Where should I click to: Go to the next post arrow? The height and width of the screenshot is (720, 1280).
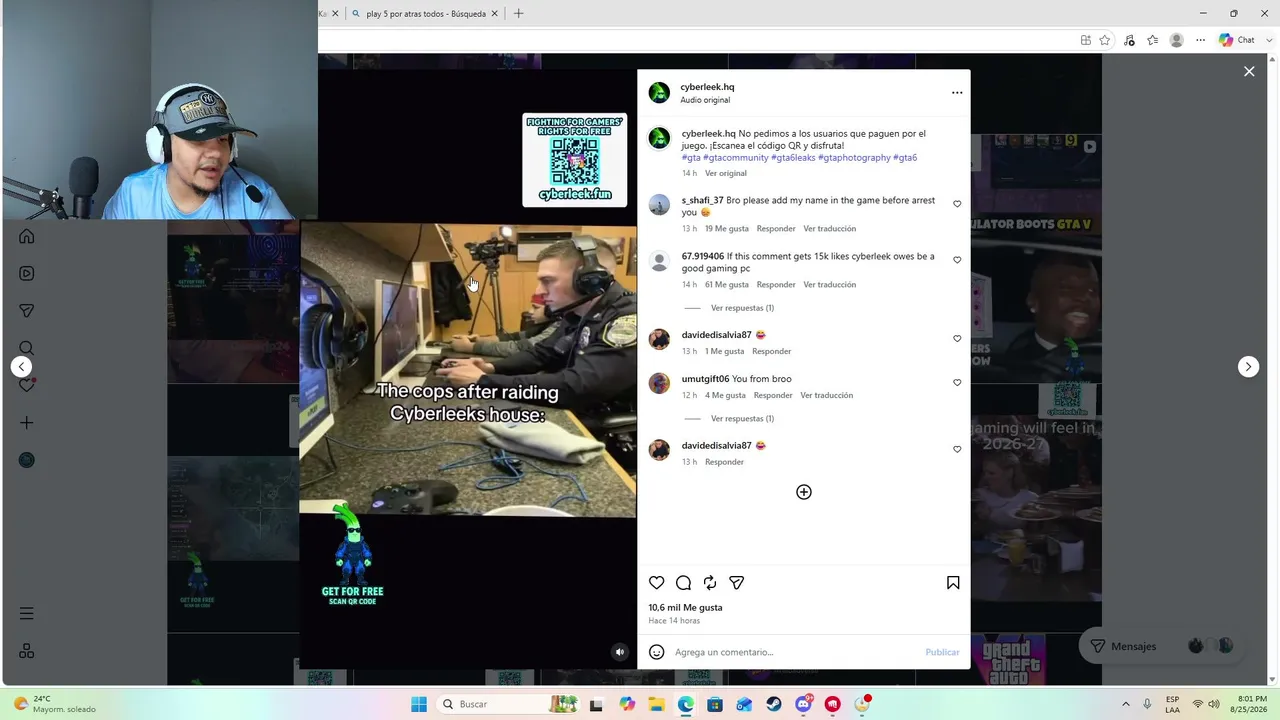(x=1248, y=367)
